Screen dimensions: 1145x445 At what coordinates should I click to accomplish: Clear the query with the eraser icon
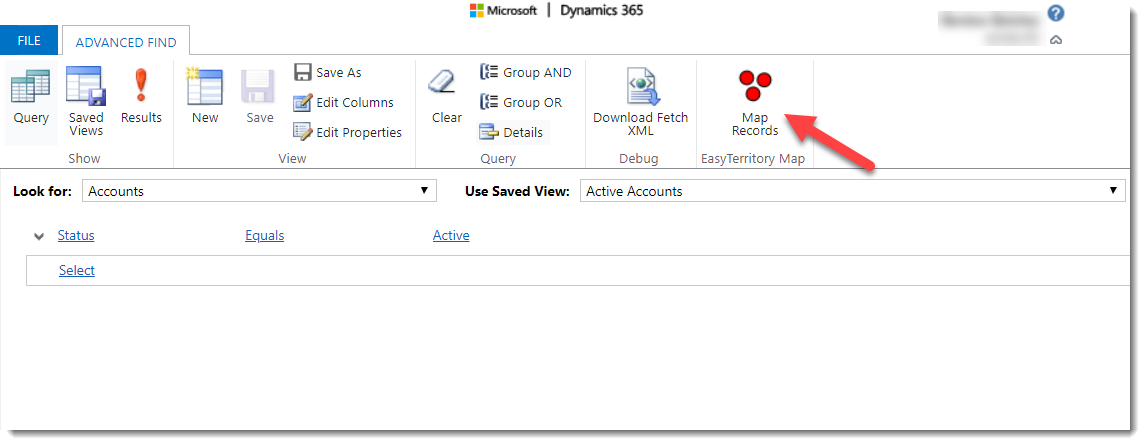click(446, 98)
